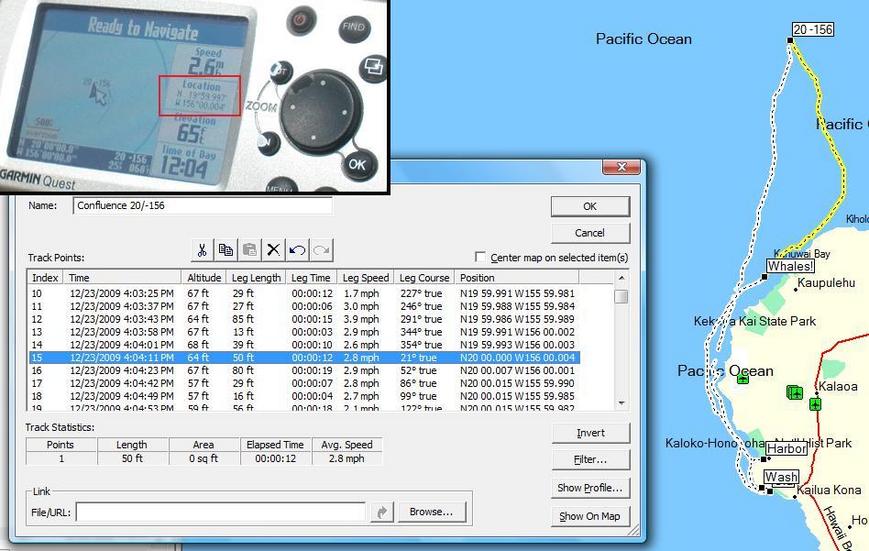
Task: Select track point row with index 14
Action: [304, 345]
